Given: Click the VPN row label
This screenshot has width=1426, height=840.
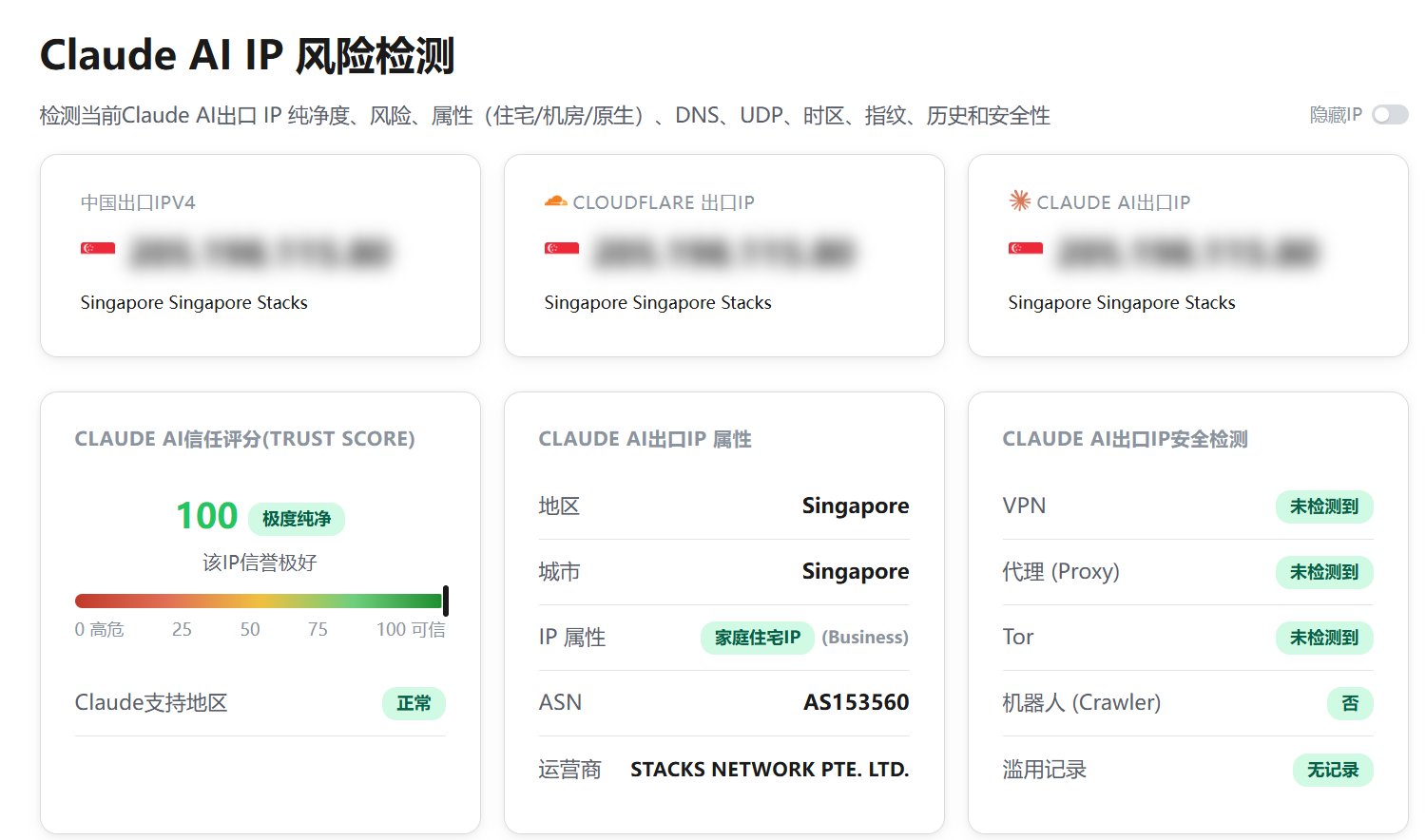Looking at the screenshot, I should click(1025, 506).
